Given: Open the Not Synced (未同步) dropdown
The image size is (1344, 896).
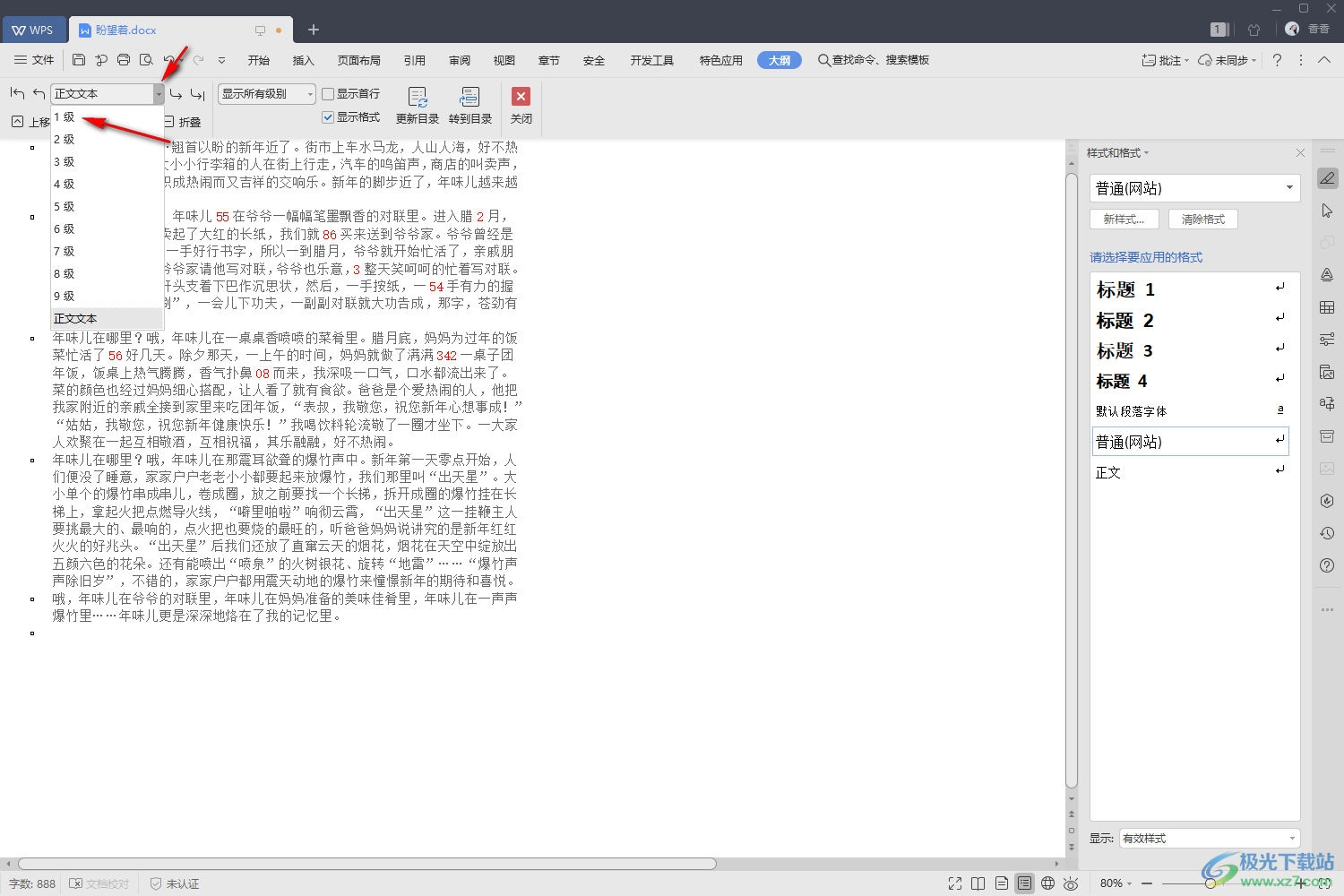Looking at the screenshot, I should coord(1228,60).
